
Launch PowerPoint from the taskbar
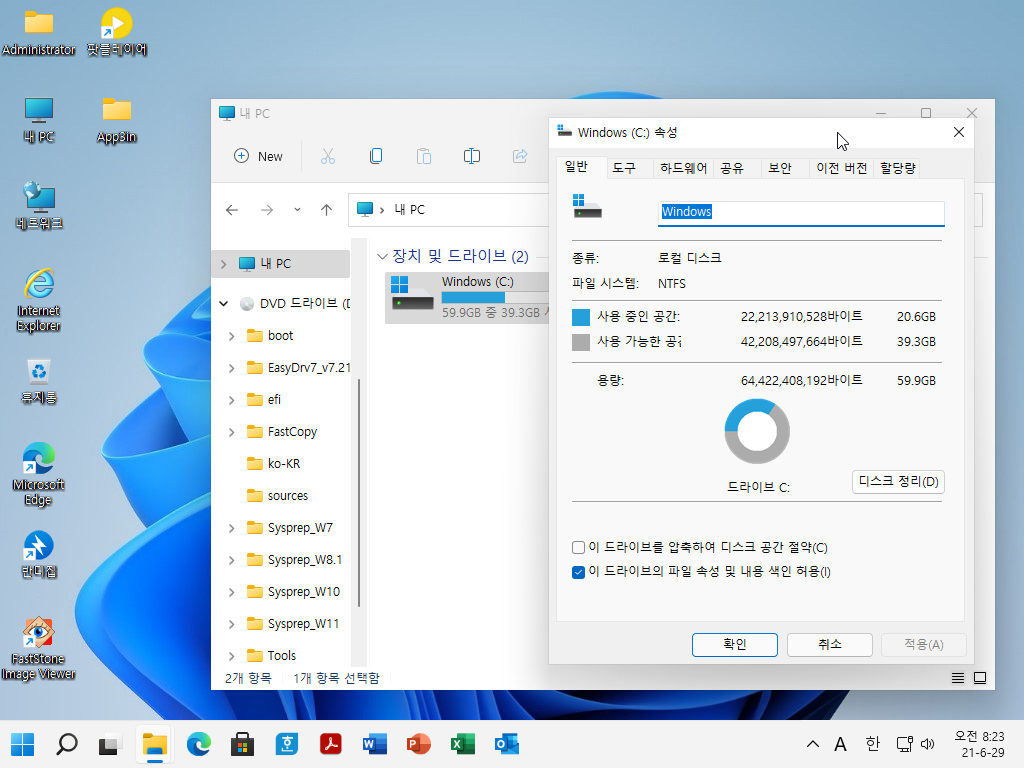[x=419, y=744]
